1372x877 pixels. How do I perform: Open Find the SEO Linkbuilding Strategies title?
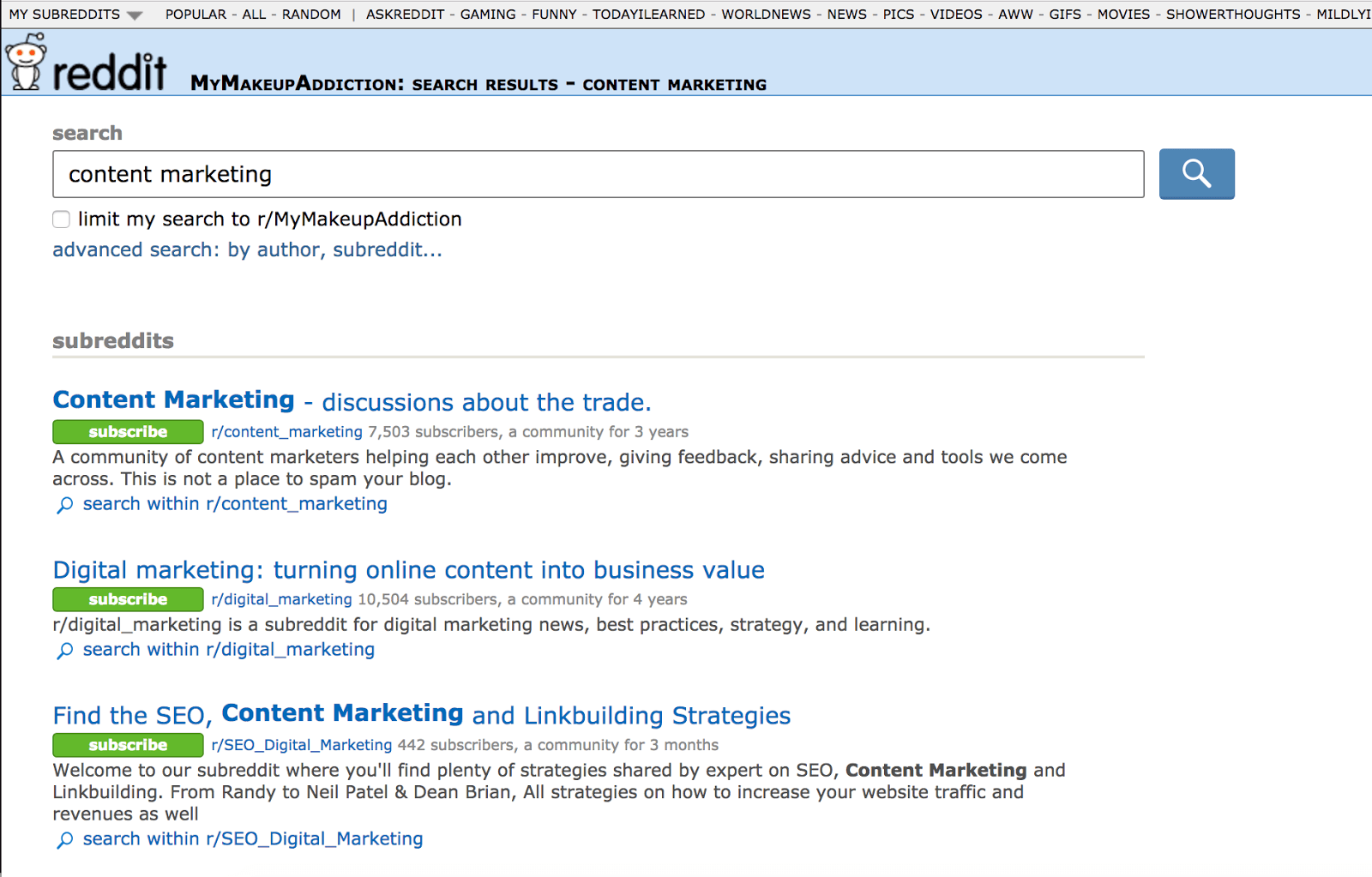coord(421,715)
